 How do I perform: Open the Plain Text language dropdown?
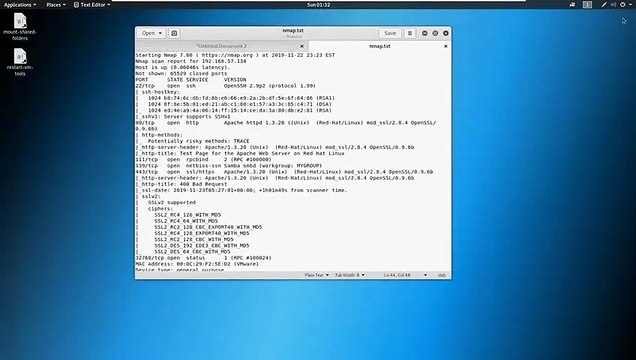point(317,275)
